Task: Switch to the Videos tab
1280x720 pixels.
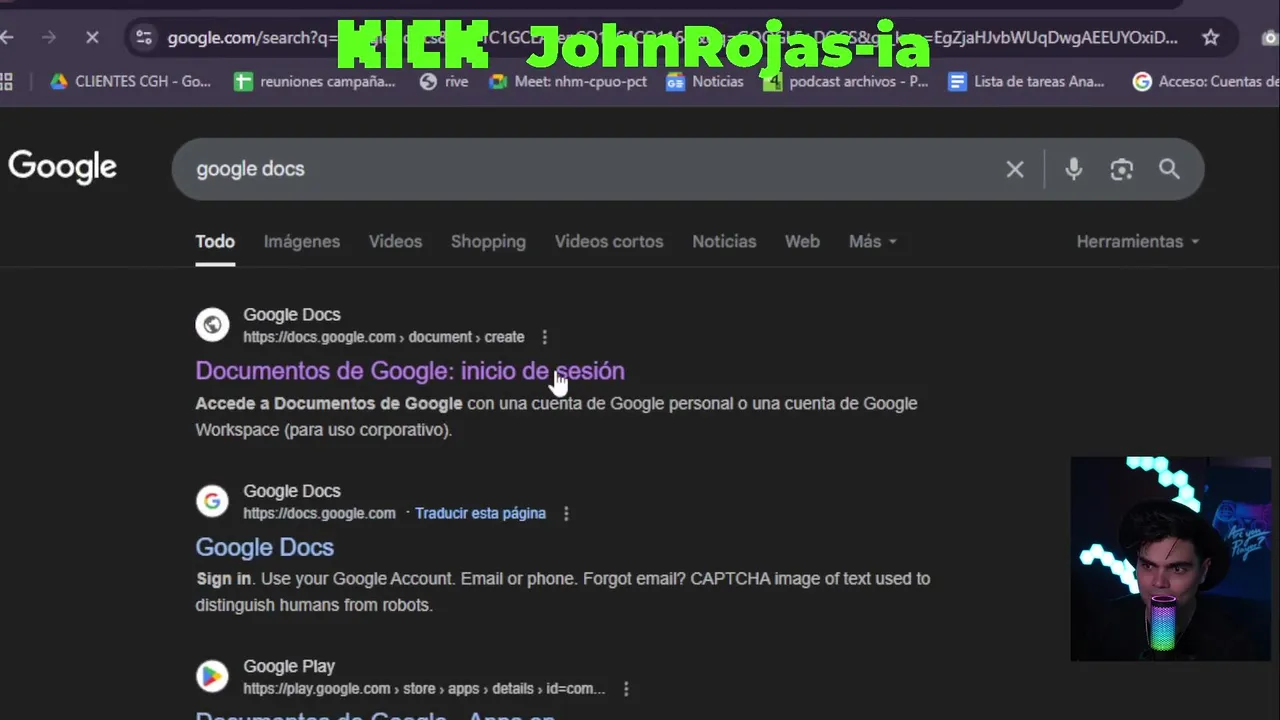Action: pyautogui.click(x=395, y=242)
